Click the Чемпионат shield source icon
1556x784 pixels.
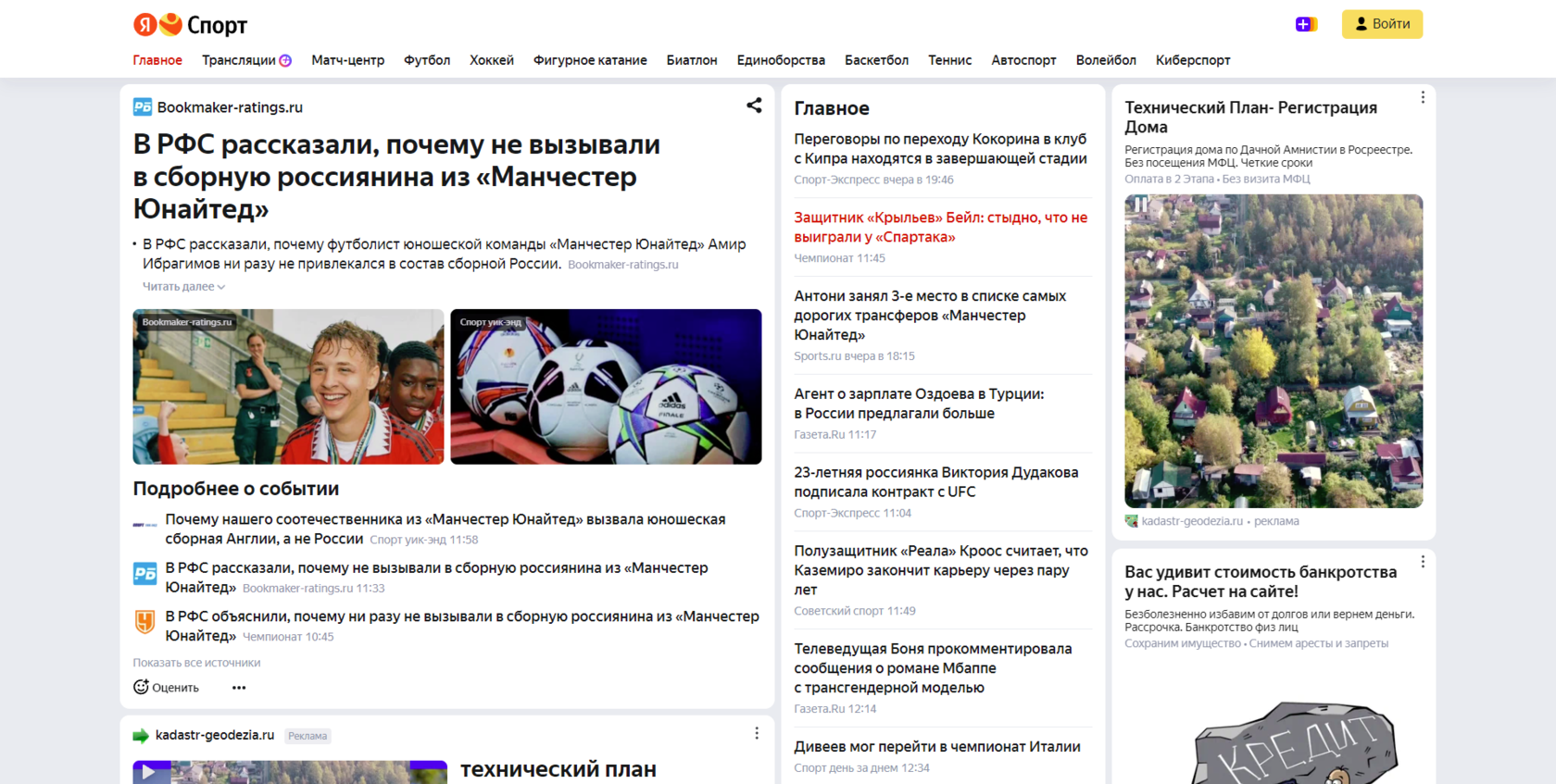pos(144,622)
